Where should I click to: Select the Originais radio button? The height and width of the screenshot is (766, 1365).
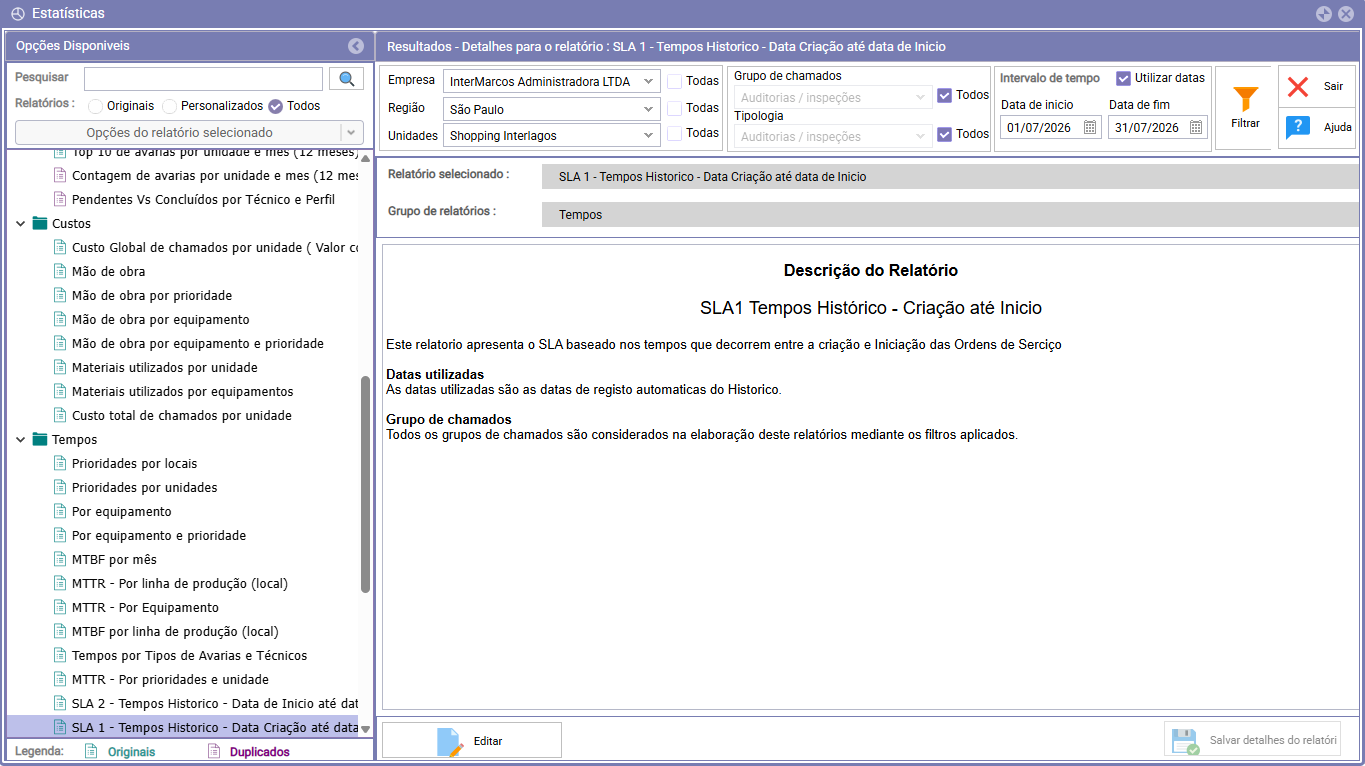click(96, 106)
